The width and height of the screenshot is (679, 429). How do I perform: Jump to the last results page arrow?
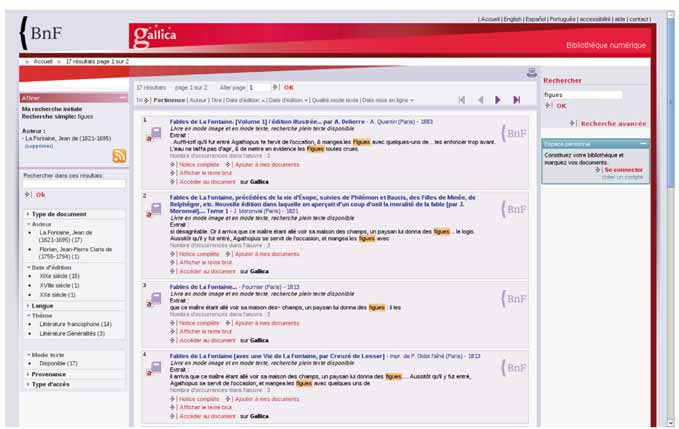tap(517, 100)
